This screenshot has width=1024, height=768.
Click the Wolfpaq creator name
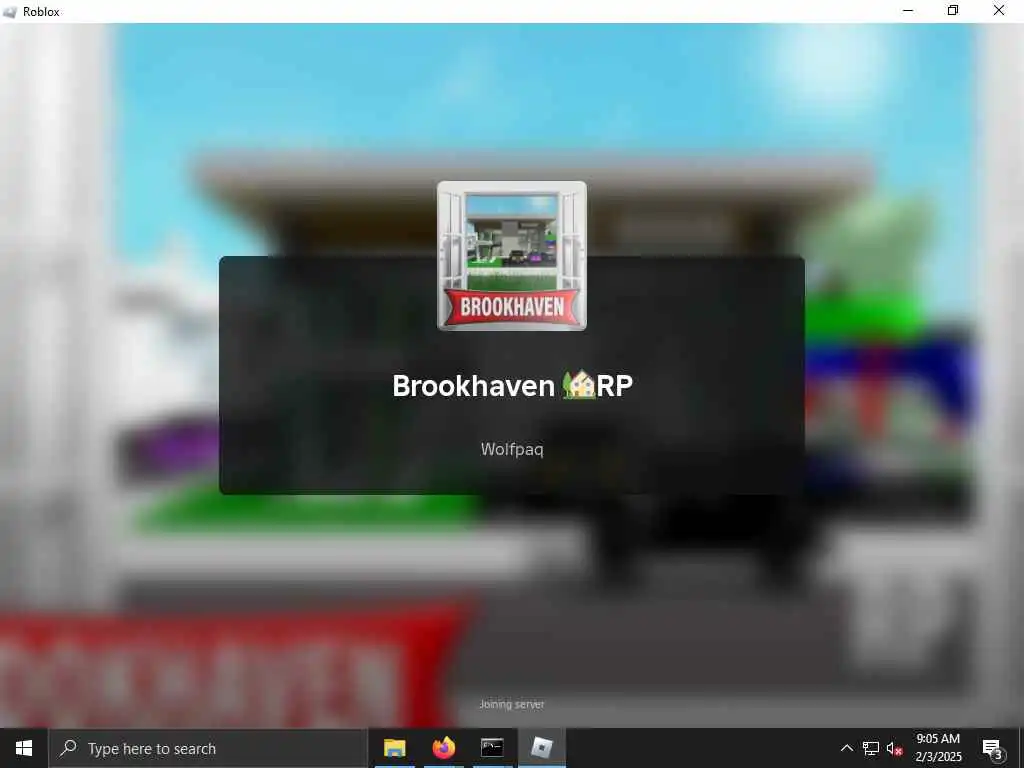point(512,449)
